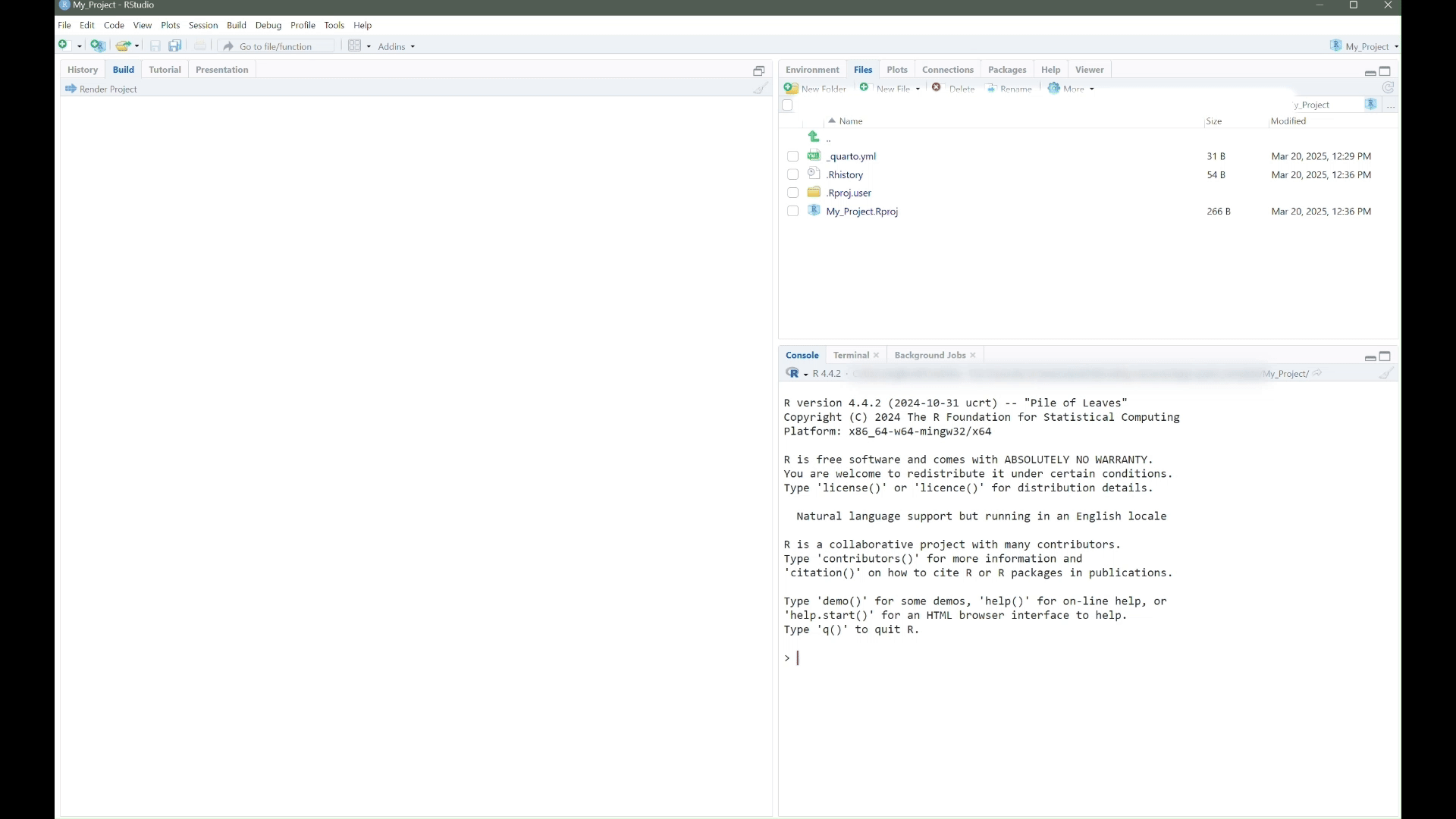The height and width of the screenshot is (819, 1456).
Task: Click the Delete files red icon
Action: point(937,88)
